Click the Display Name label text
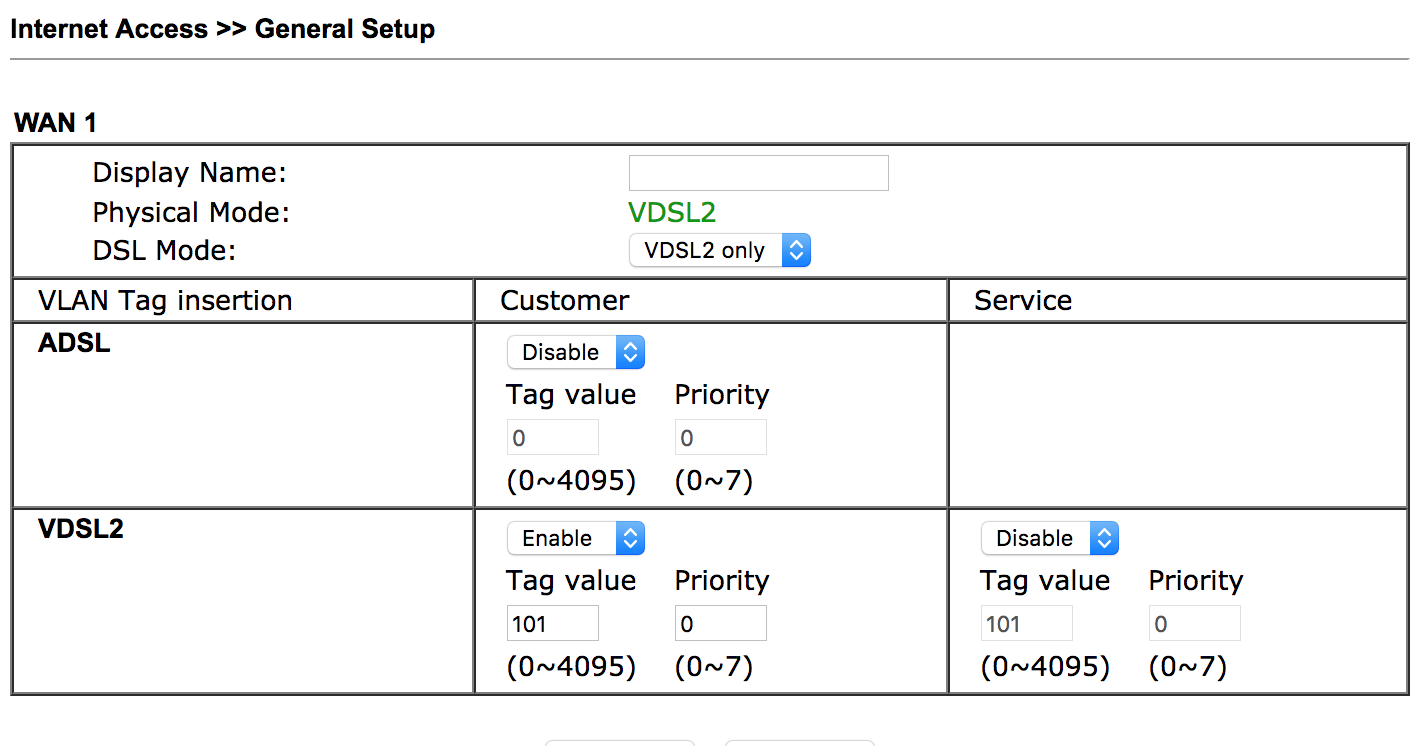The image size is (1428, 746). click(189, 173)
